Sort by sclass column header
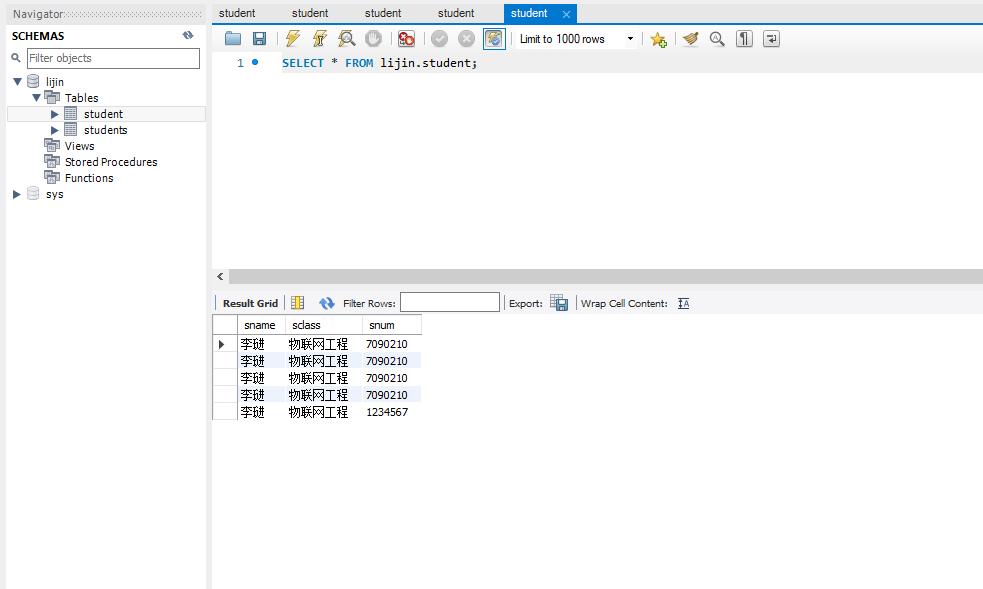Viewport: 983px width, 589px height. [323, 325]
